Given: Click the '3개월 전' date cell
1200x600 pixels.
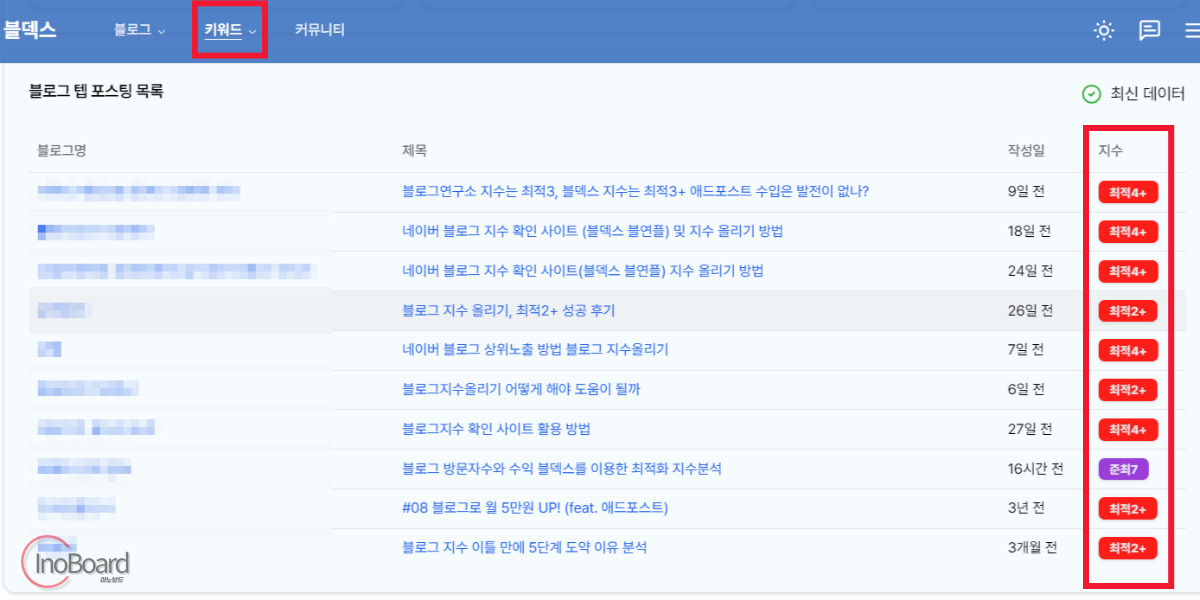Looking at the screenshot, I should [1033, 547].
